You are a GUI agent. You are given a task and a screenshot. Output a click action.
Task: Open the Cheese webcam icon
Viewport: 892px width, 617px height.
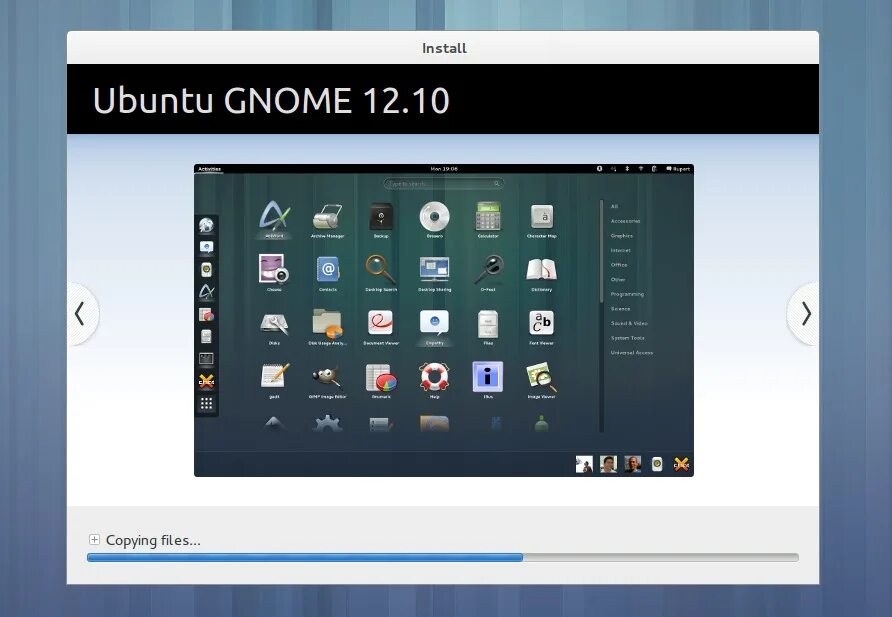tap(274, 269)
